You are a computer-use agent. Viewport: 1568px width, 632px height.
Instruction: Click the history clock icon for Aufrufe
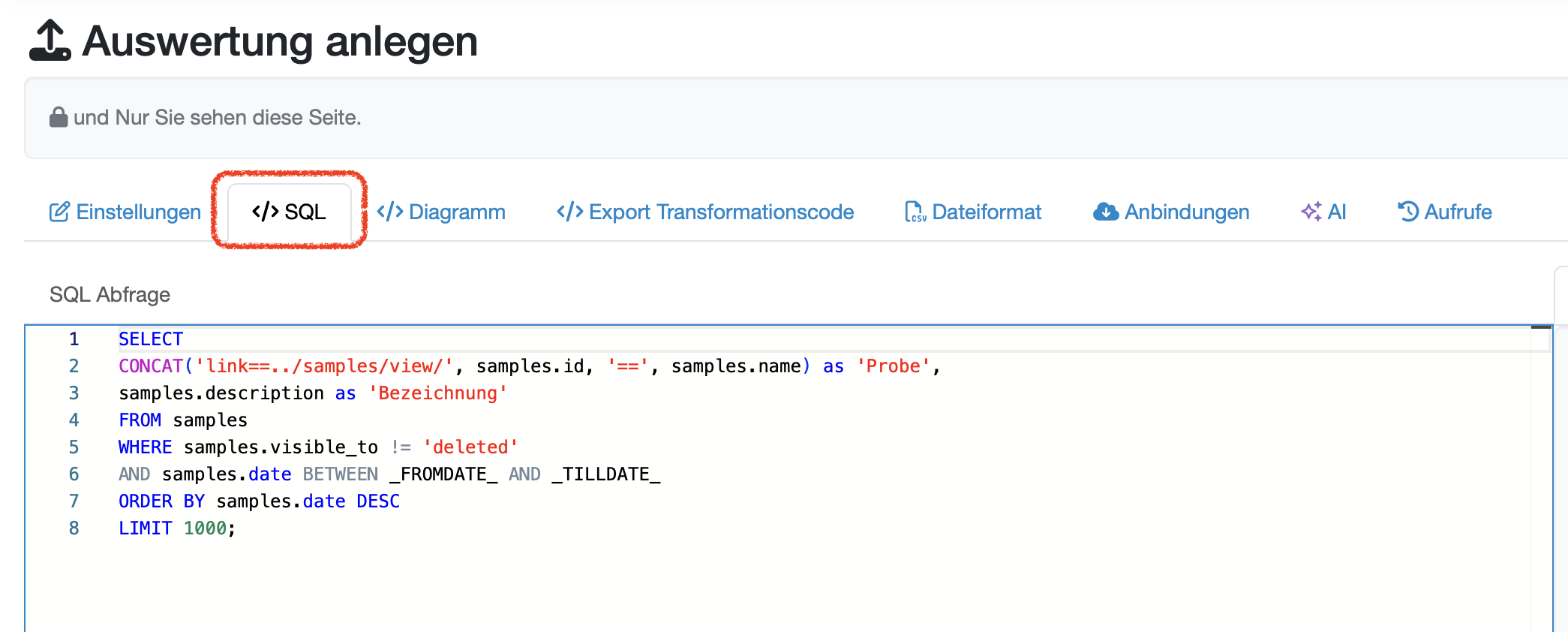point(1407,212)
